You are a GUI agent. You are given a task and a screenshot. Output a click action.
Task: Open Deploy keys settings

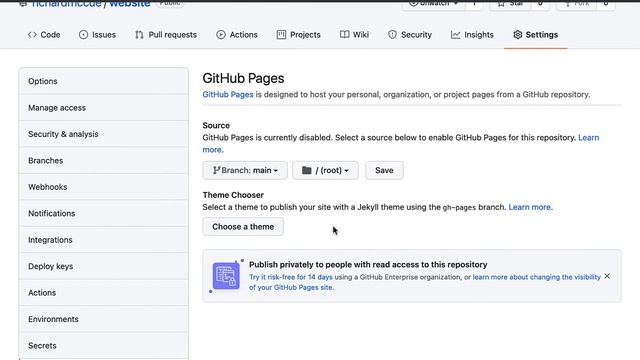click(x=104, y=266)
